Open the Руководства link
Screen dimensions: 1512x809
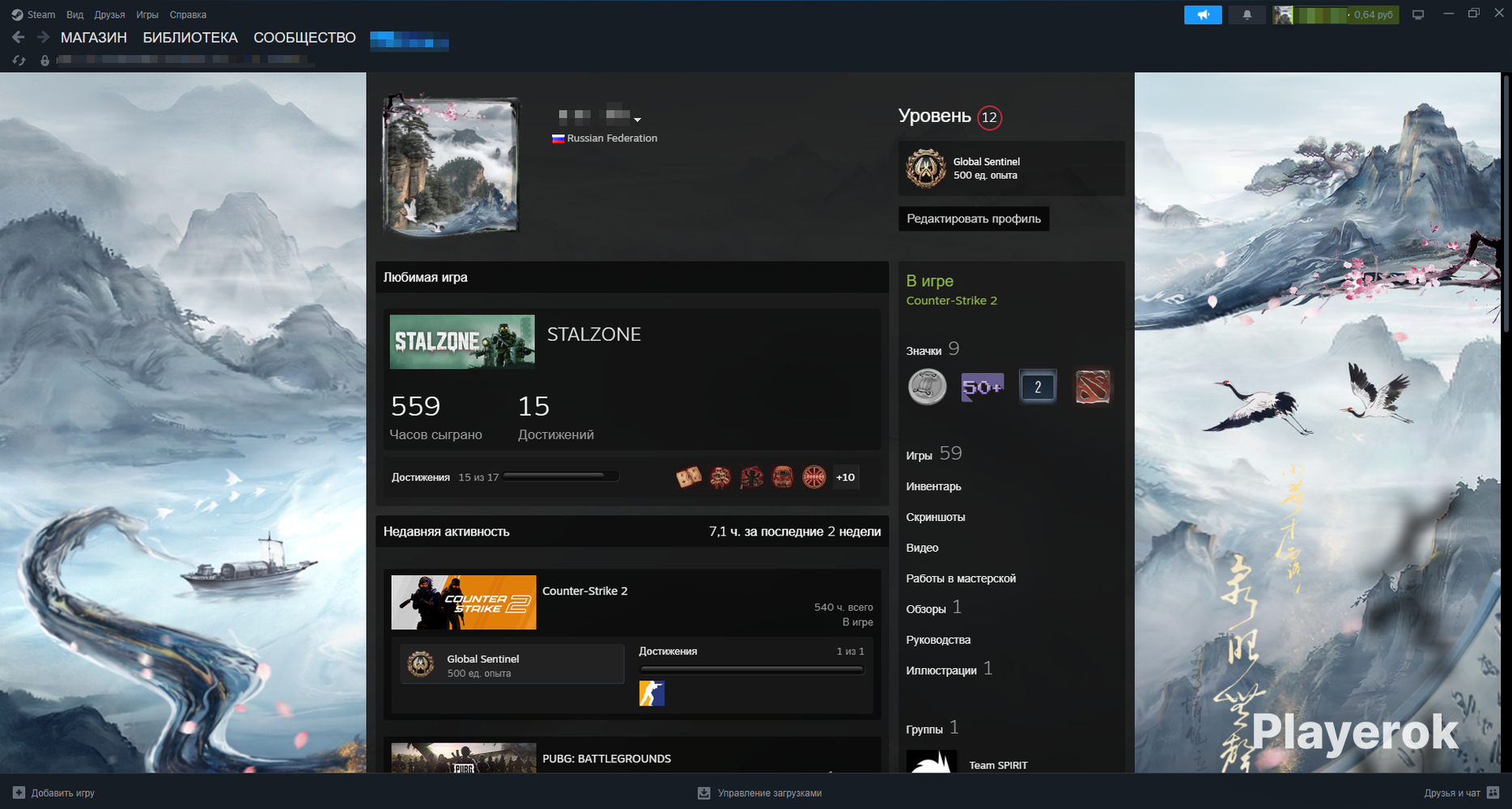938,640
